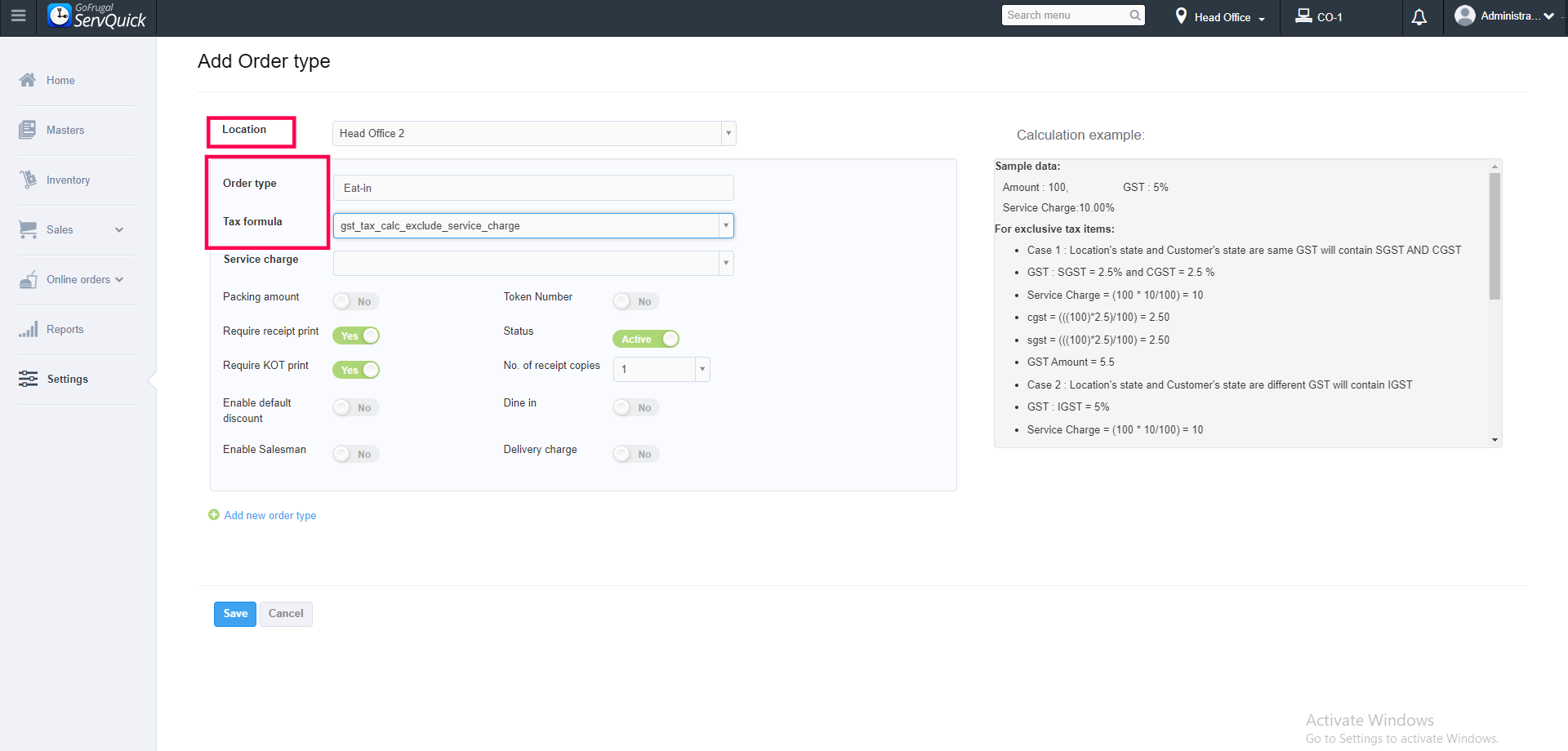1568x751 pixels.
Task: Click the Save button
Action: tap(235, 614)
